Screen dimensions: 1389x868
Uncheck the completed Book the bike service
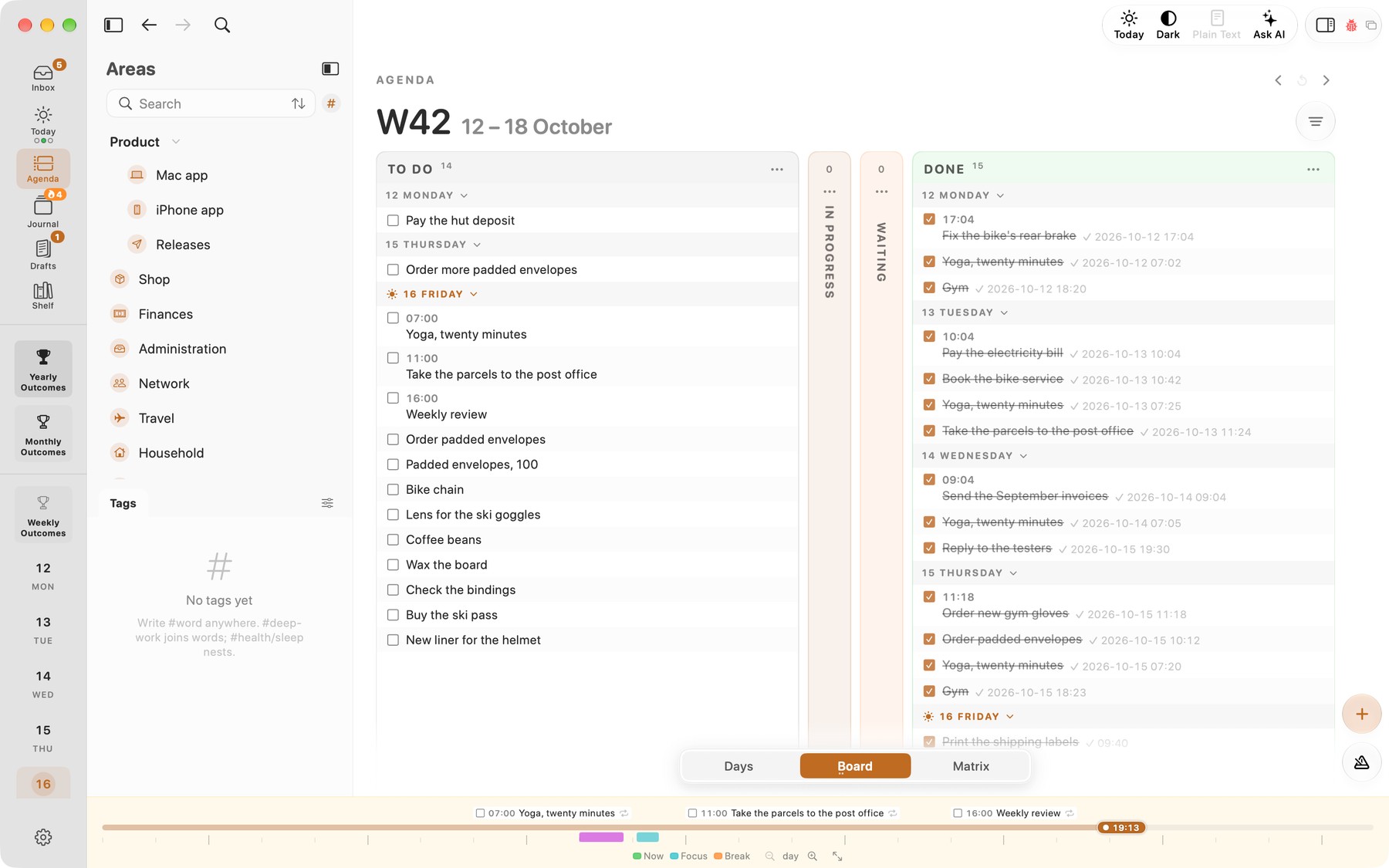(929, 379)
